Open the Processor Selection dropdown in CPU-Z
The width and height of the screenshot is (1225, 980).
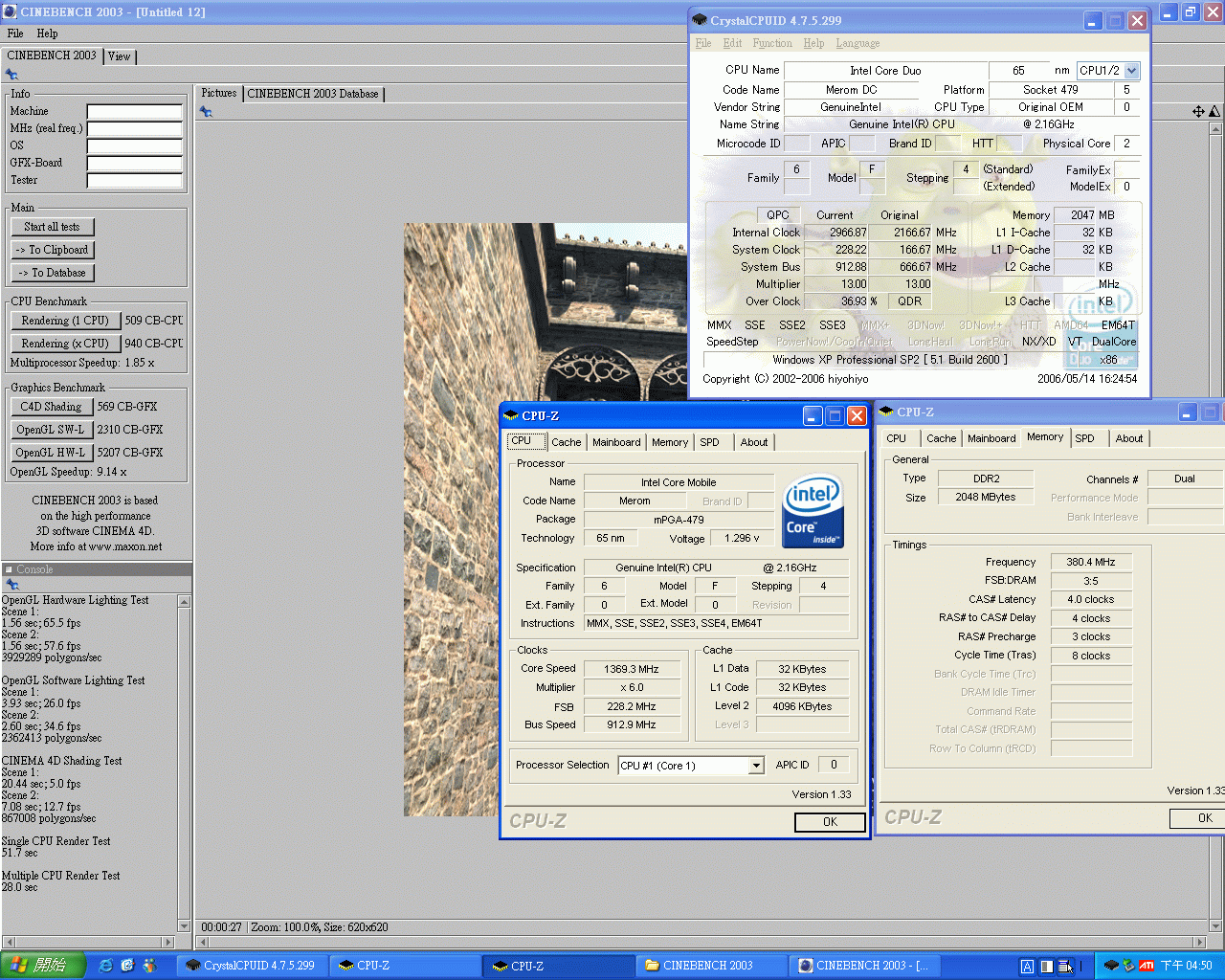[x=756, y=766]
